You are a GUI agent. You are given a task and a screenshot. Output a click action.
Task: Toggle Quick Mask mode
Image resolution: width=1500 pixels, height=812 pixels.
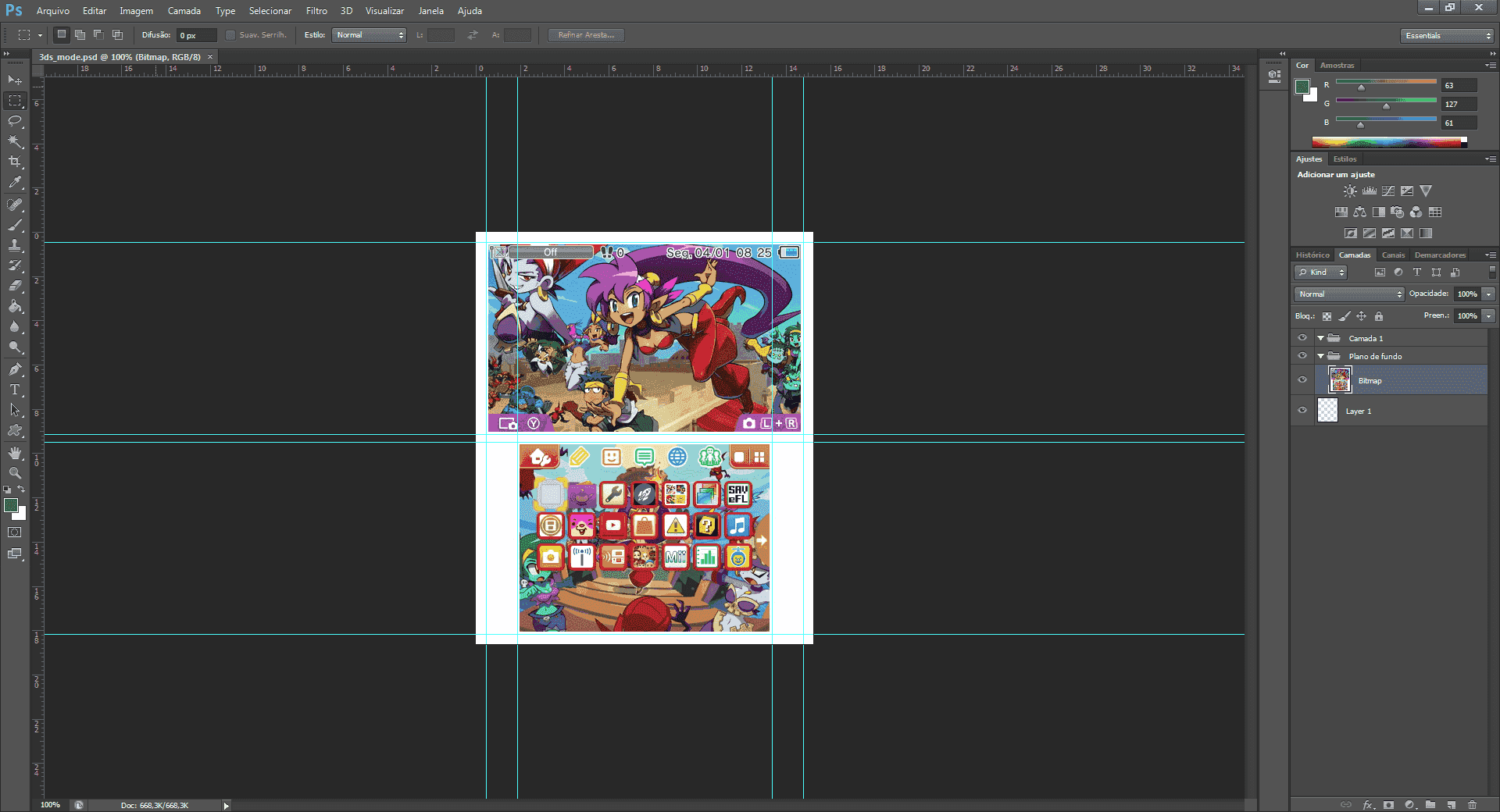(x=15, y=532)
